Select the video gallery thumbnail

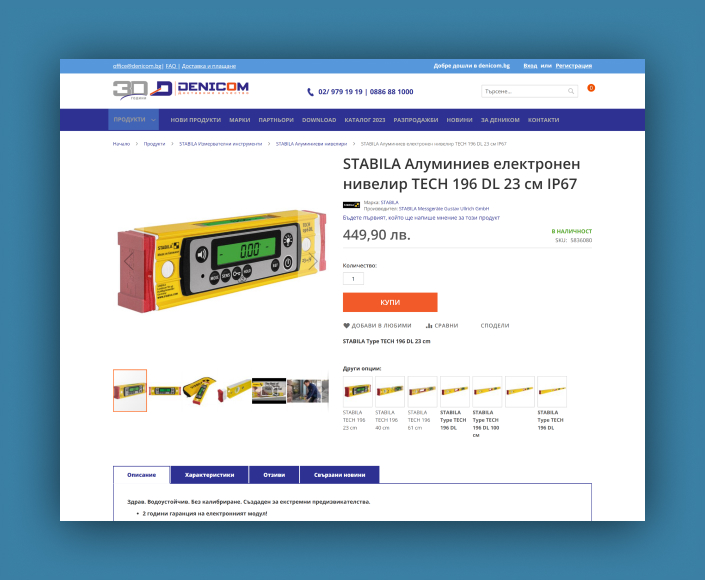(269, 390)
